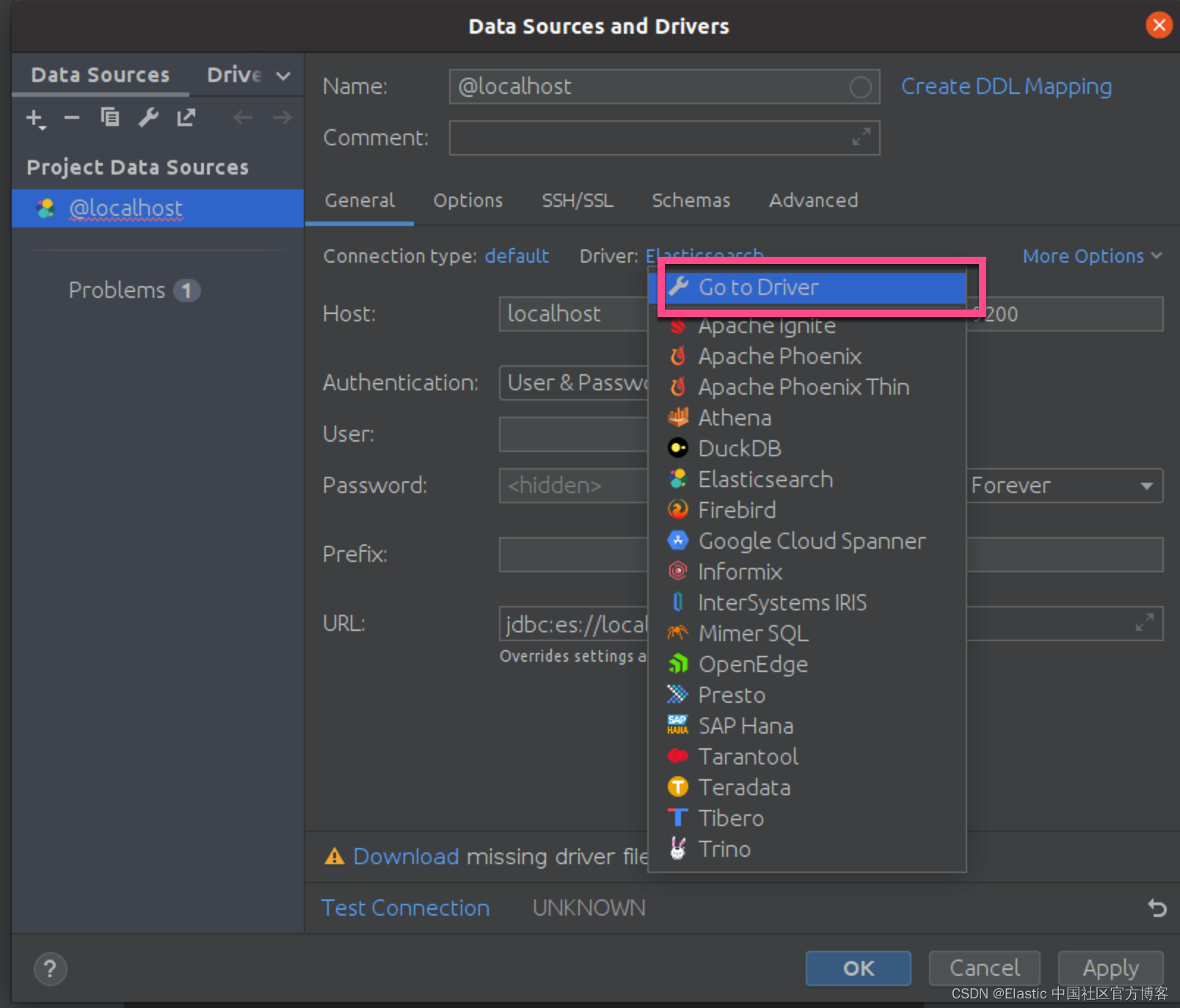Viewport: 1180px width, 1008px height.
Task: Pick Presto driver entry
Action: pos(807,695)
